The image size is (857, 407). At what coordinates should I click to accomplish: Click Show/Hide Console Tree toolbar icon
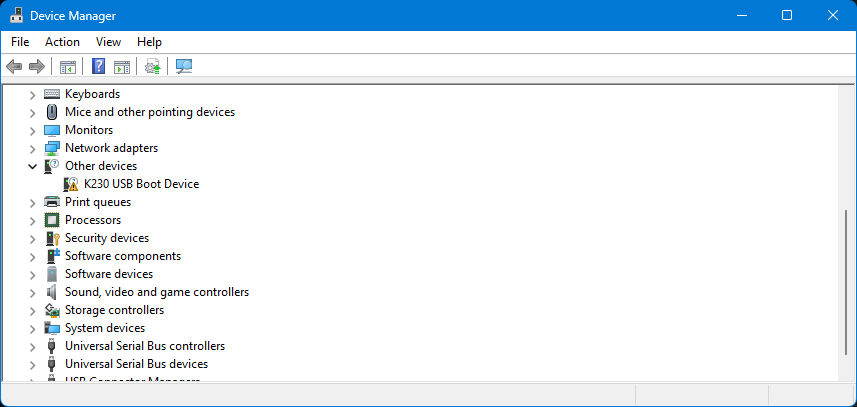(x=68, y=67)
